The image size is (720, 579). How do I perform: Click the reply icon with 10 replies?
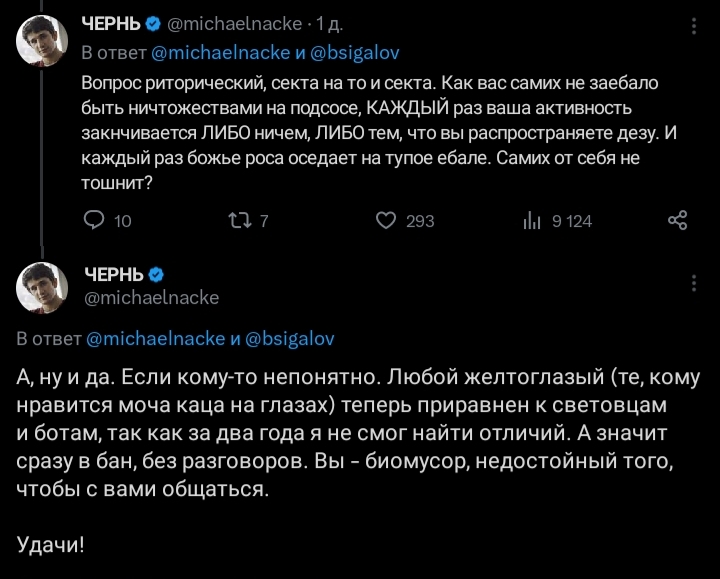pyautogui.click(x=94, y=221)
